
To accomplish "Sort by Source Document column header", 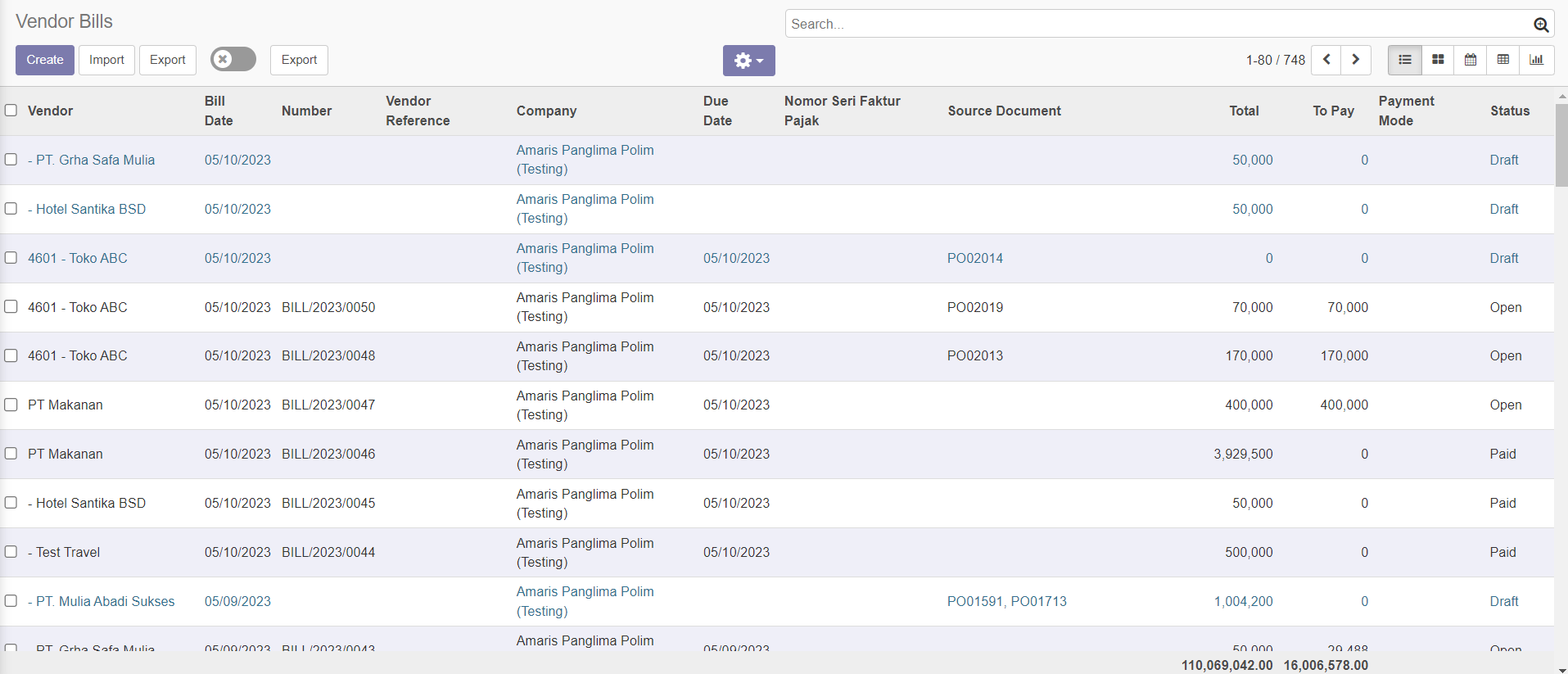I will pos(1004,111).
